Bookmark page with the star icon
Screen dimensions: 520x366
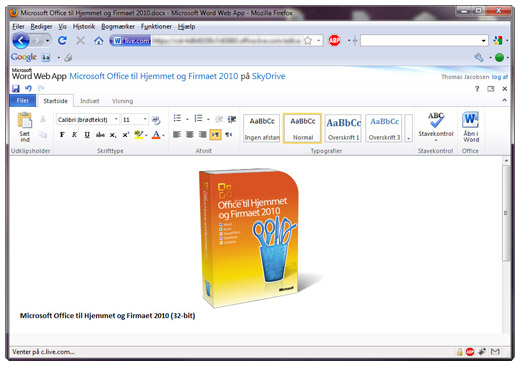(308, 41)
